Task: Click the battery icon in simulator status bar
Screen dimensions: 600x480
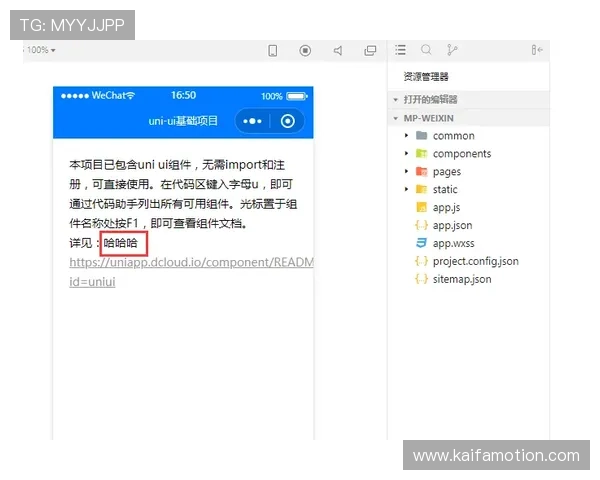Action: click(297, 96)
